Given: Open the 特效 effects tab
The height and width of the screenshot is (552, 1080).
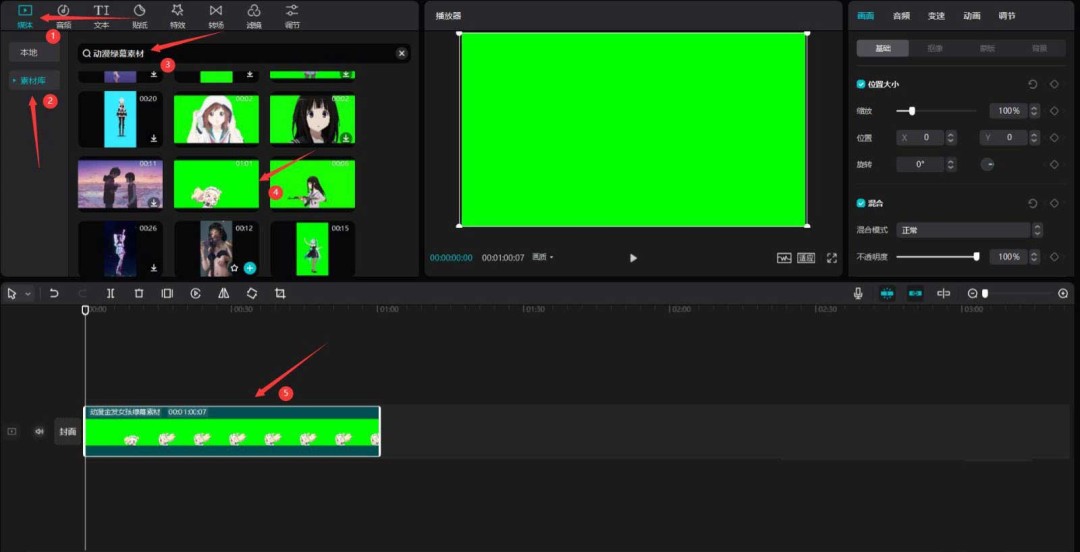Looking at the screenshot, I should (x=177, y=15).
